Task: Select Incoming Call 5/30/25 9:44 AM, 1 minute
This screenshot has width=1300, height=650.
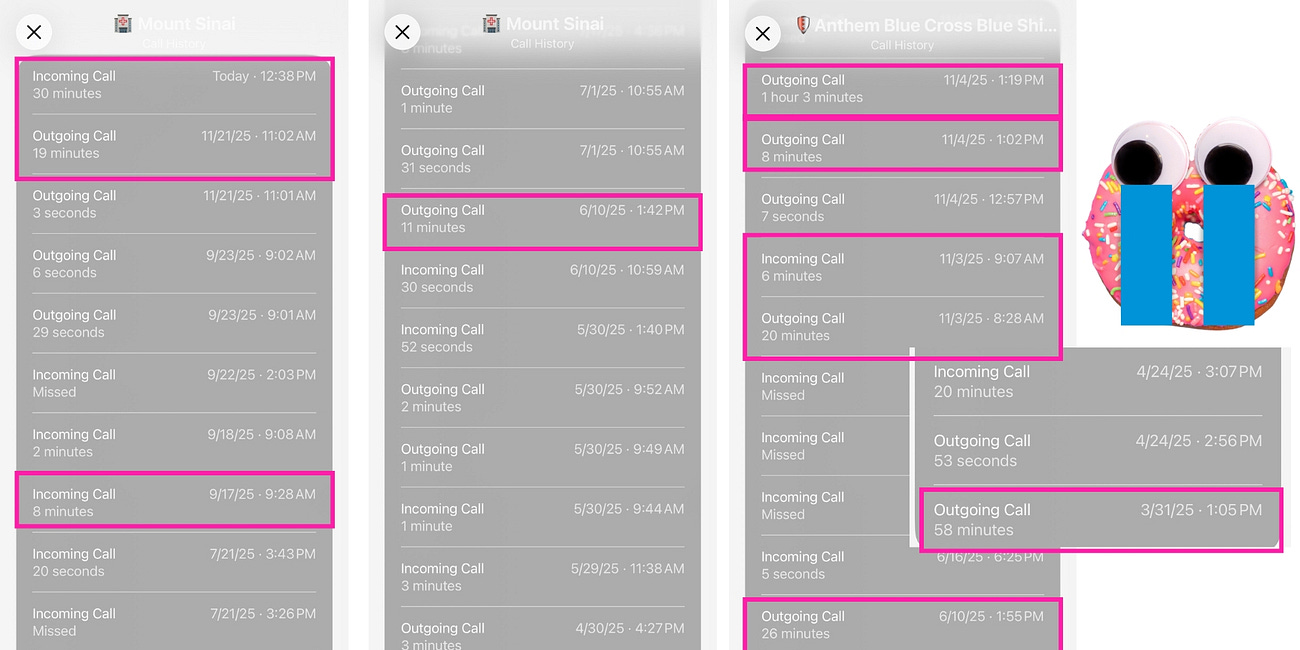Action: [x=543, y=517]
